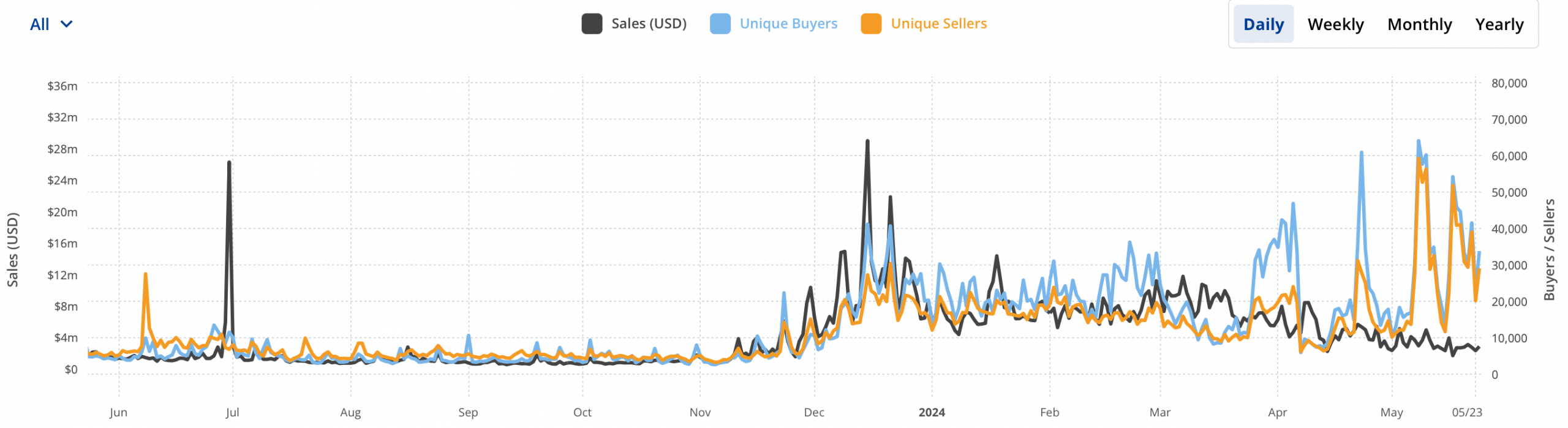Screen dimensions: 1568x428
Task: Click the orange Unique Sellers legend swatch
Action: pos(870,24)
